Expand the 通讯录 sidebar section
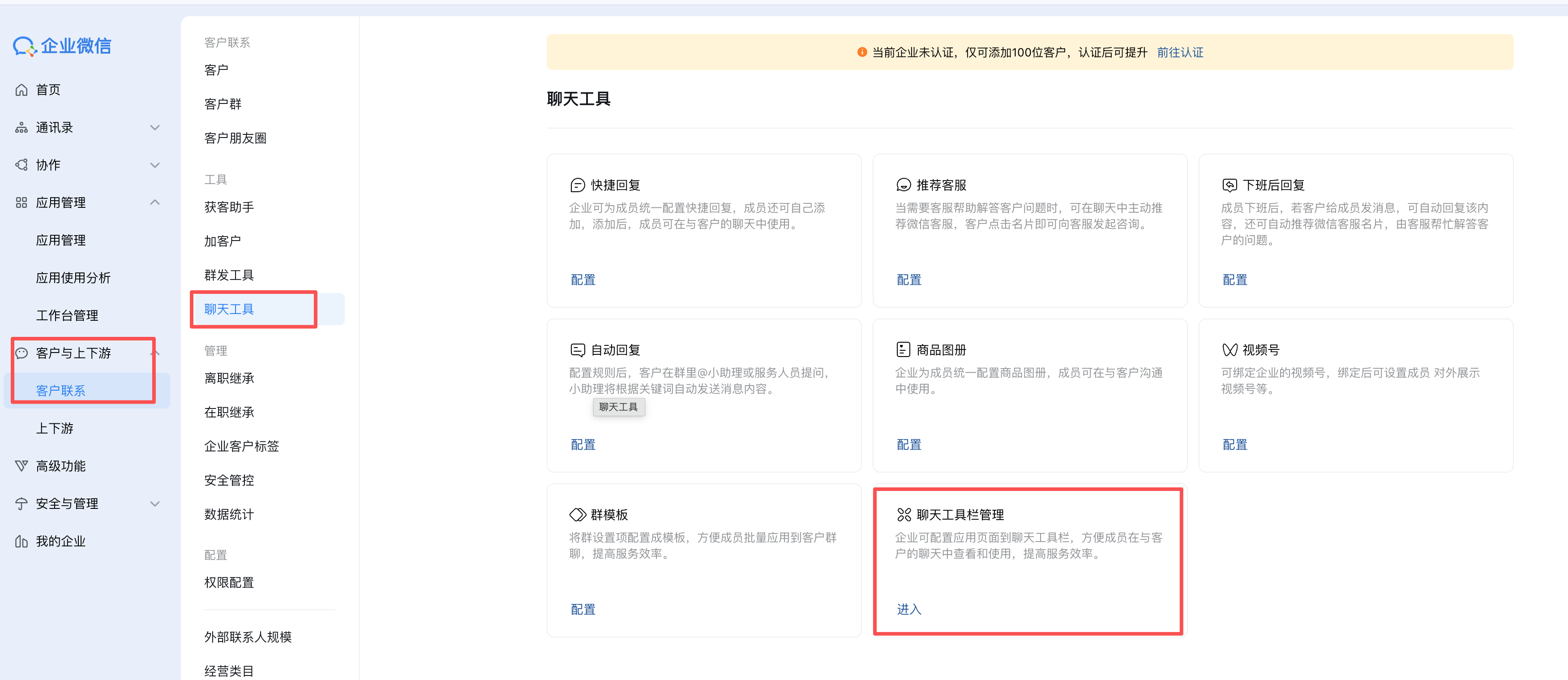 click(154, 128)
